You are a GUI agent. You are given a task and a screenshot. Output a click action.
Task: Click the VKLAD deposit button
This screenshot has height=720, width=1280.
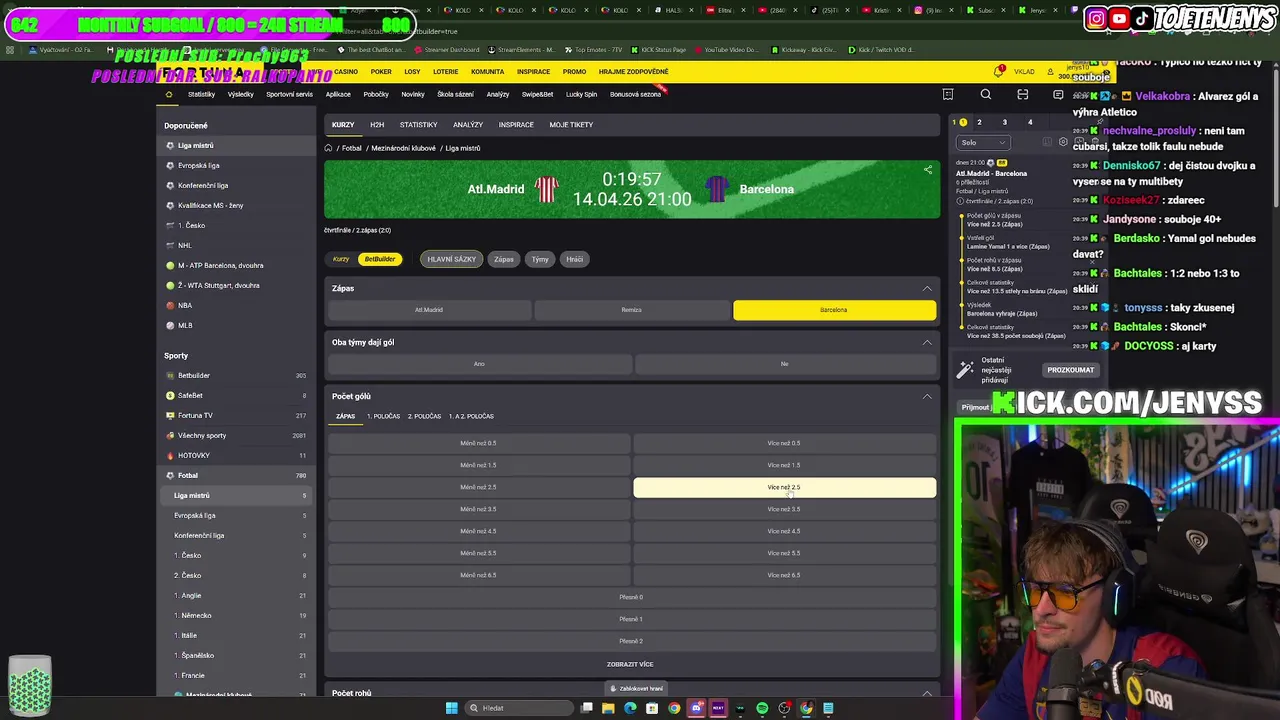coord(1024,72)
